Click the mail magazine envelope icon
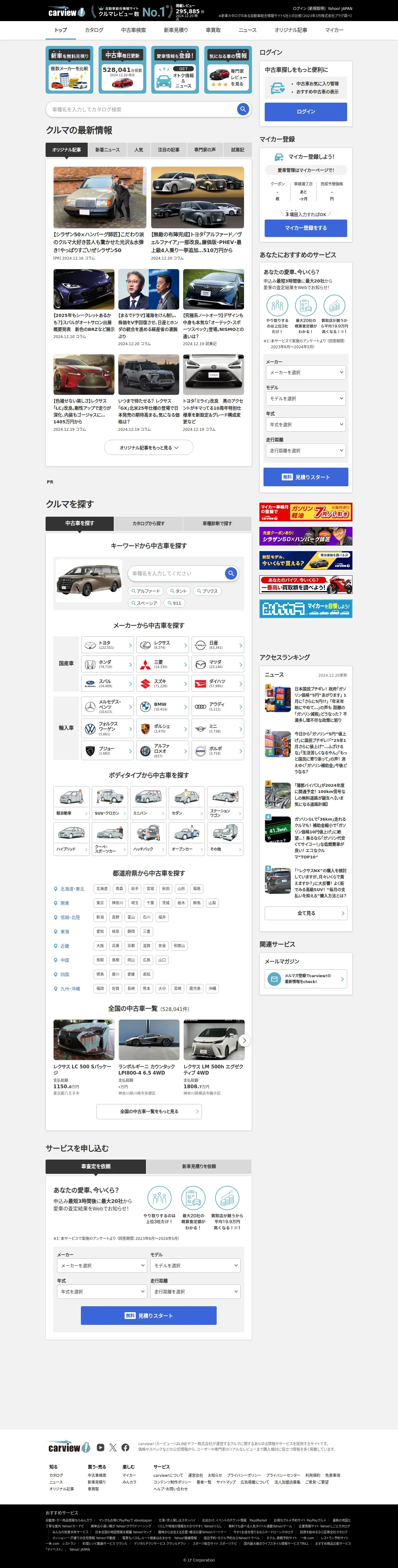Screen dimensions: 398x1568 (274, 979)
